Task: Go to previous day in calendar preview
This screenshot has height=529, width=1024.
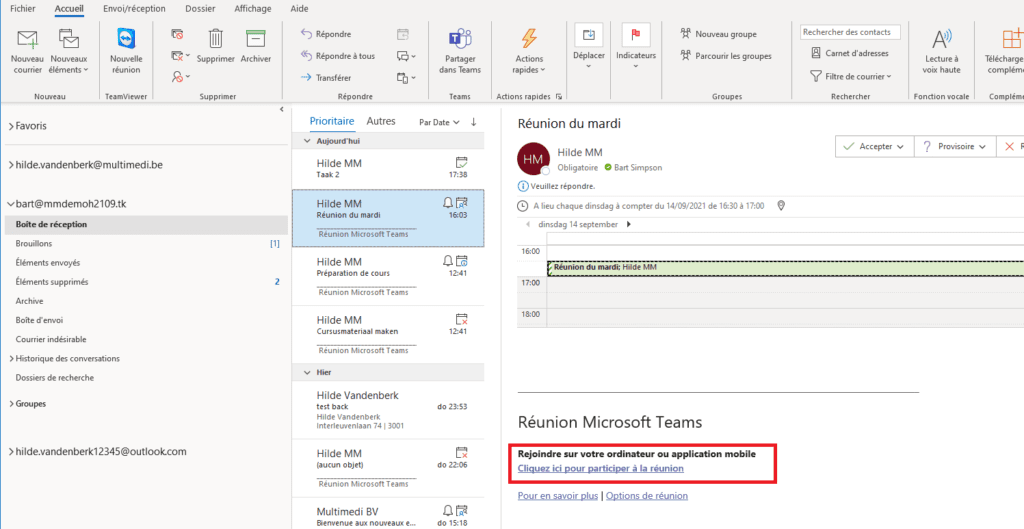Action: [x=528, y=224]
